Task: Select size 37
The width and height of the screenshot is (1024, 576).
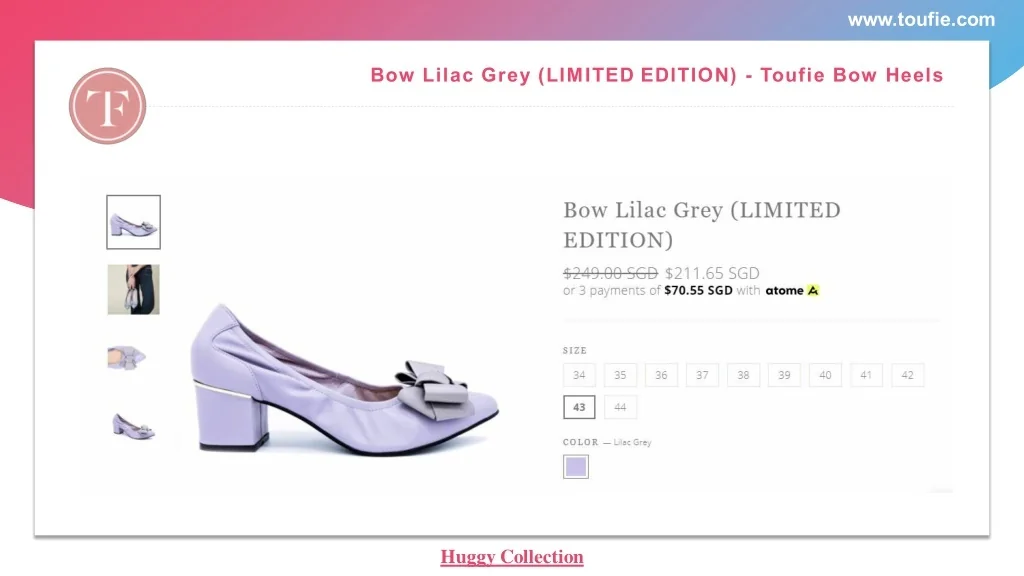Action: [702, 375]
